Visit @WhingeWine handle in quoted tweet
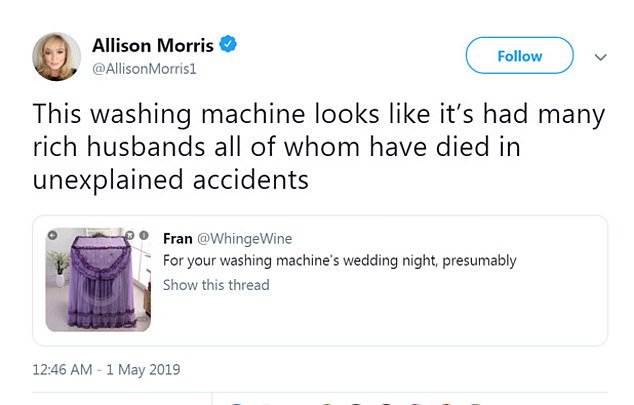 (x=245, y=239)
